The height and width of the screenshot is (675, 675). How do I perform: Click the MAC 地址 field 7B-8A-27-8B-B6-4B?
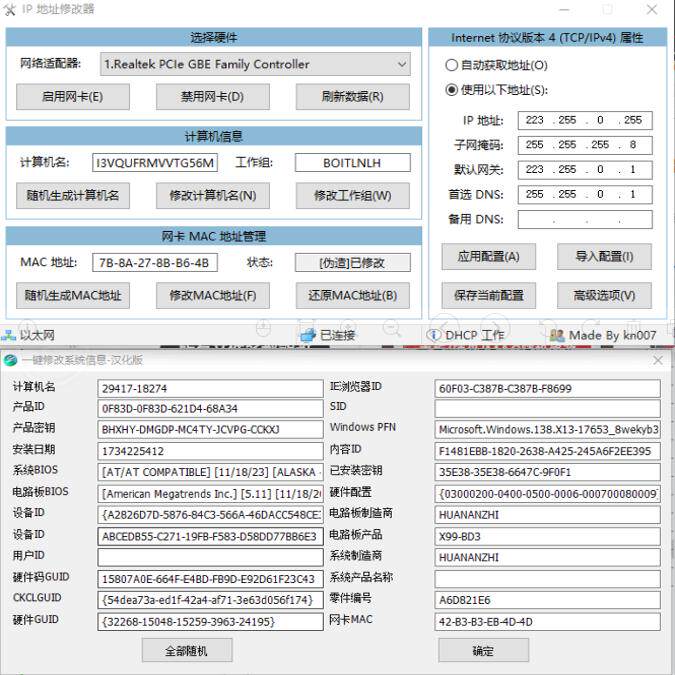click(155, 263)
